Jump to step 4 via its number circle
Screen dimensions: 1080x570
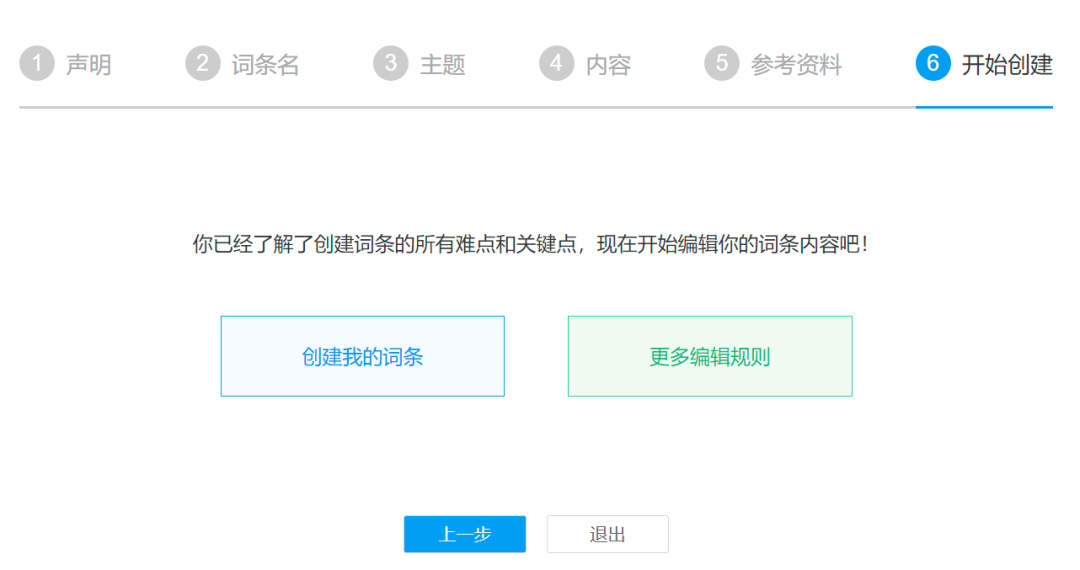pyautogui.click(x=556, y=64)
